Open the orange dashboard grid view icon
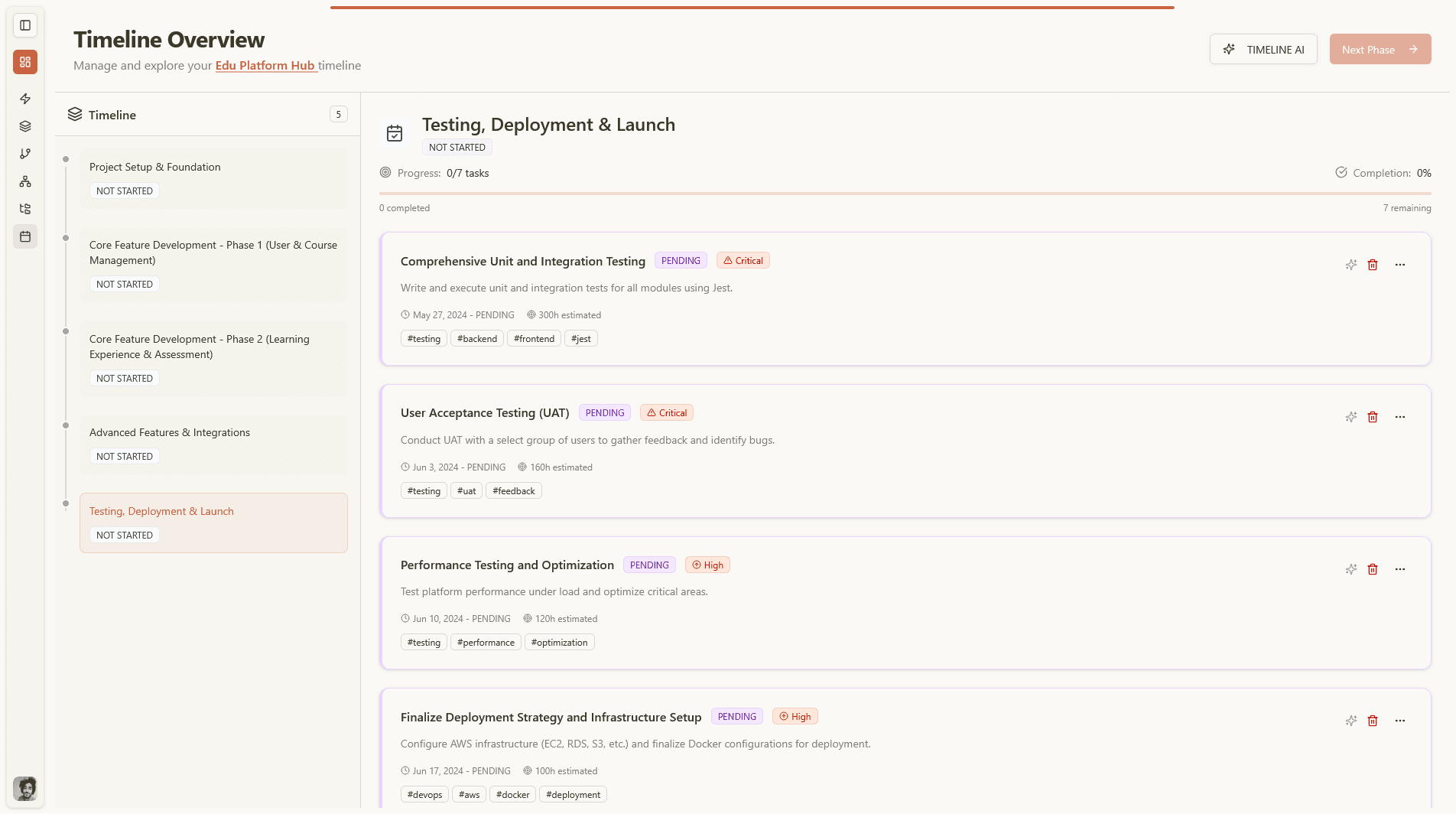1456x814 pixels. click(25, 62)
